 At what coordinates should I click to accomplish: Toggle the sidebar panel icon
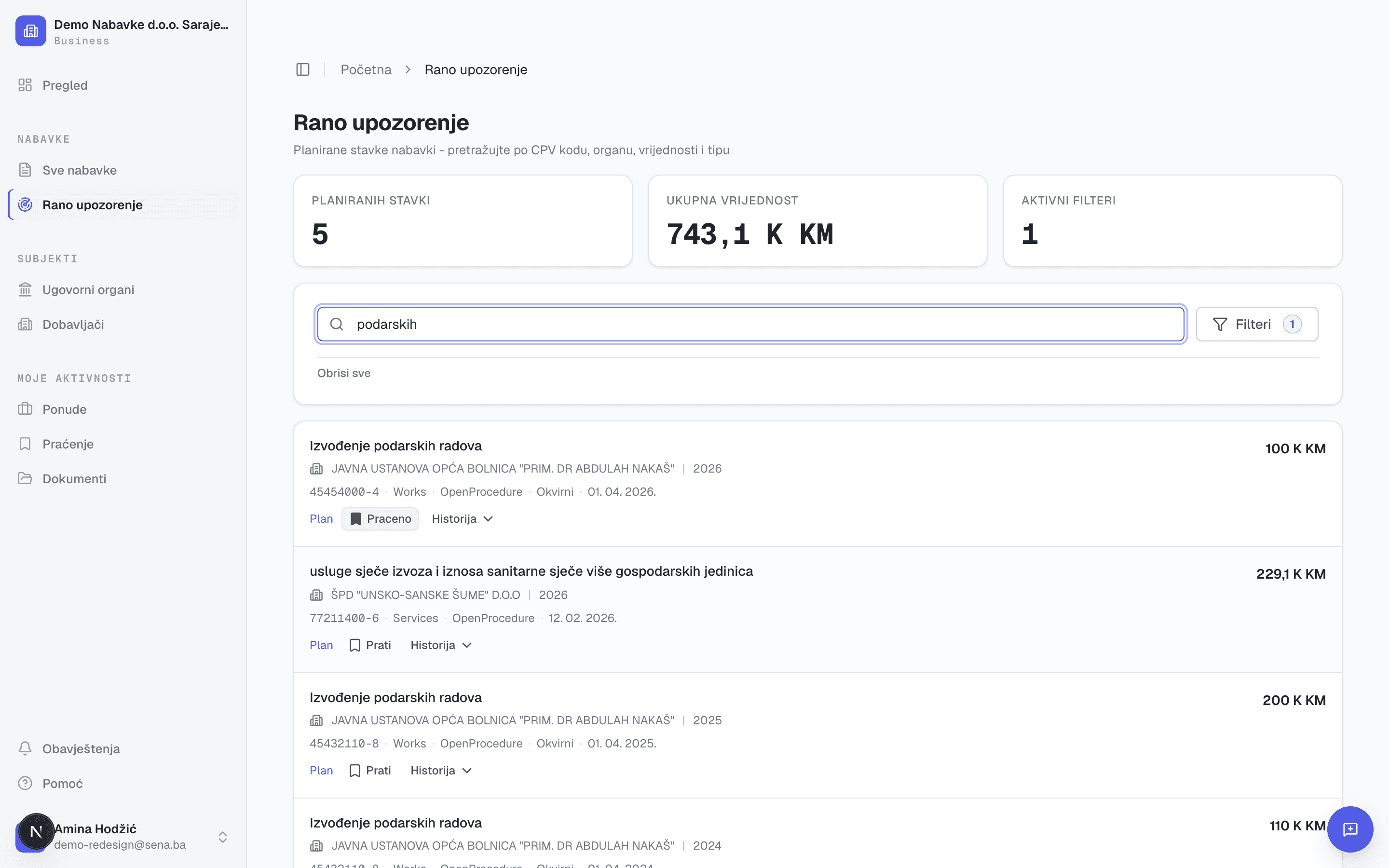coord(303,69)
